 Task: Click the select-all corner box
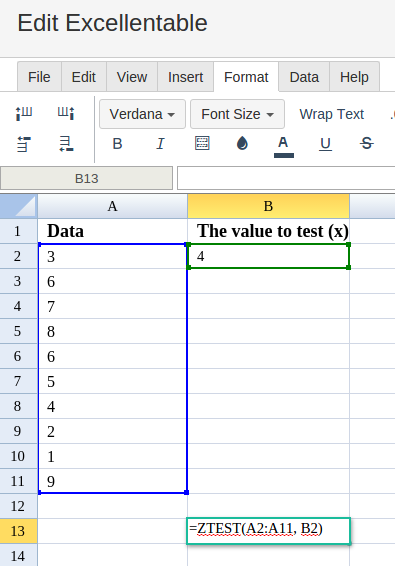coord(18,206)
